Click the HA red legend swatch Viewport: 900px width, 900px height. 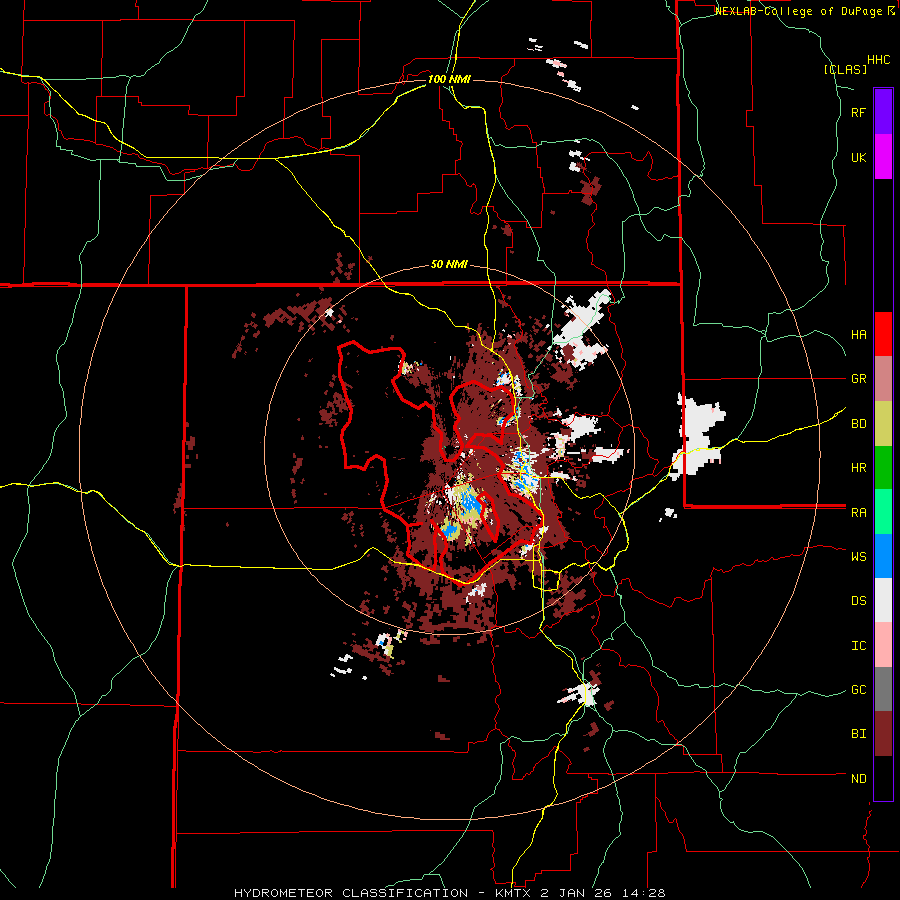[x=883, y=334]
